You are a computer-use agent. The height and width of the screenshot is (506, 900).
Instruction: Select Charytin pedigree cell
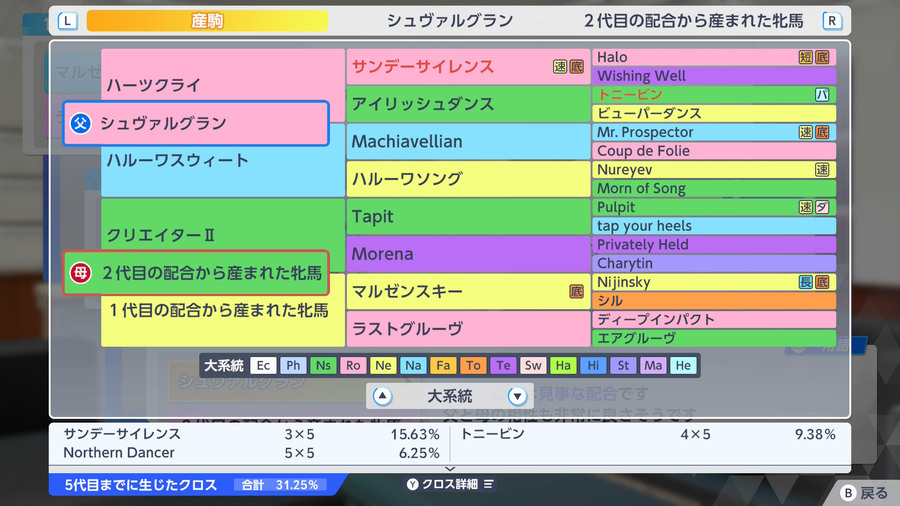[714, 263]
